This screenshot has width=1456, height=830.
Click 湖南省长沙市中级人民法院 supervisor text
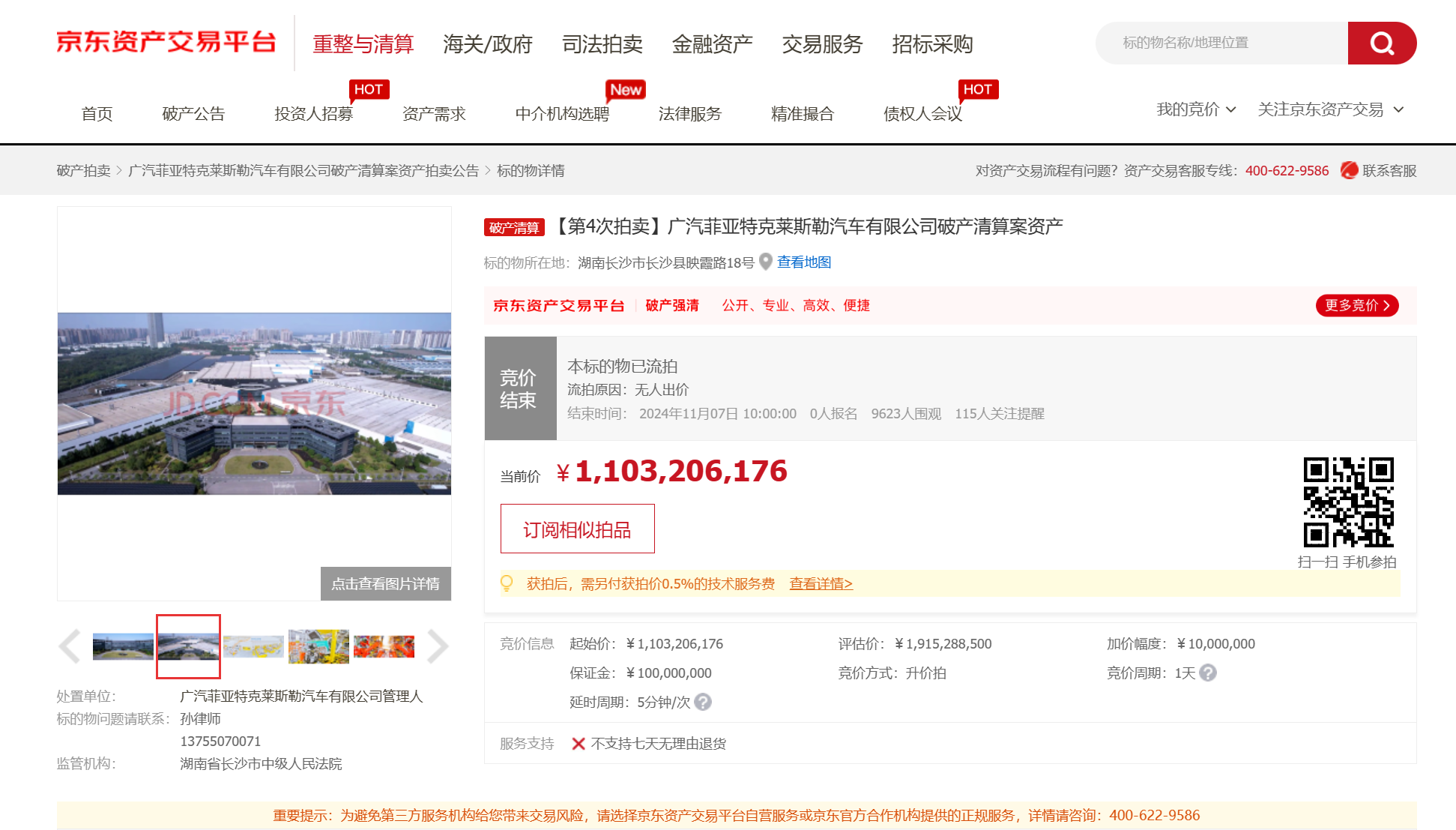[x=261, y=764]
